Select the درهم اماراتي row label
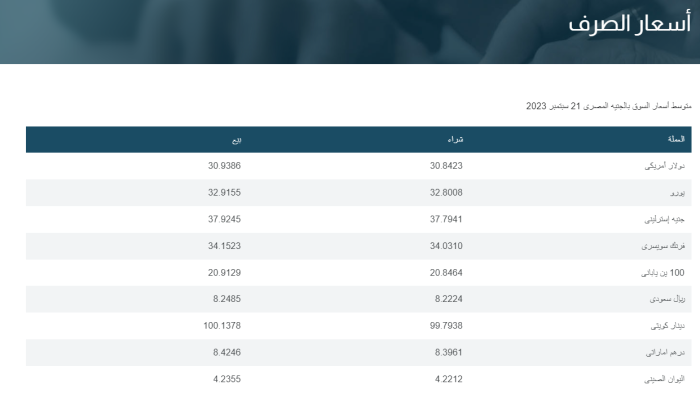Image resolution: width=700 pixels, height=400 pixels. [x=665, y=353]
